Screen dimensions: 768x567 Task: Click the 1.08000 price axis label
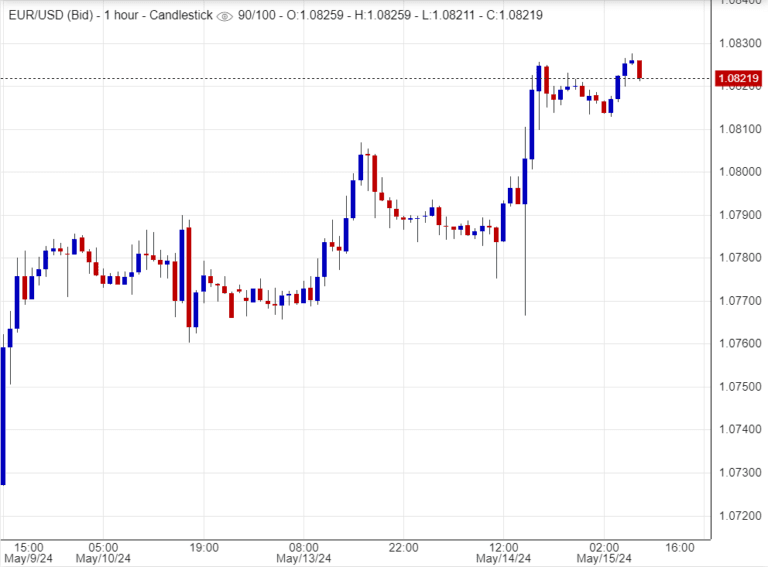click(x=738, y=172)
